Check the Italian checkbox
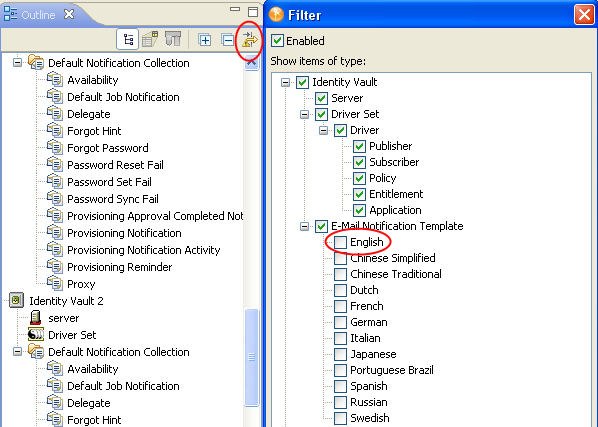 (x=341, y=338)
